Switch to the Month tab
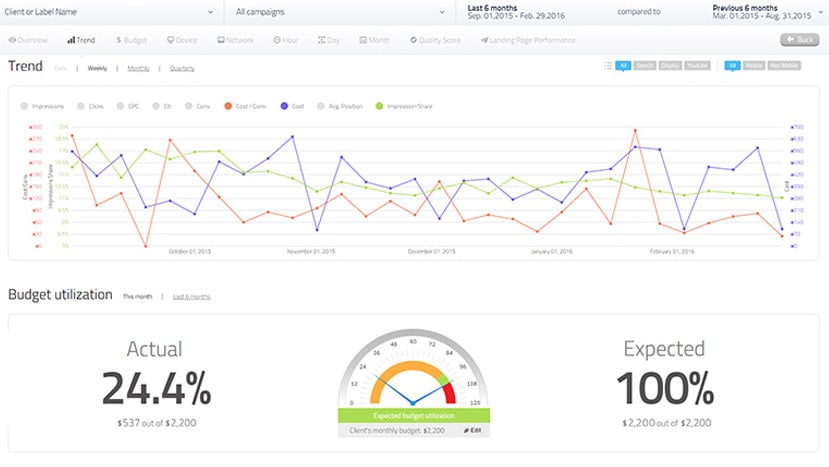This screenshot has width=829, height=467. pos(374,40)
